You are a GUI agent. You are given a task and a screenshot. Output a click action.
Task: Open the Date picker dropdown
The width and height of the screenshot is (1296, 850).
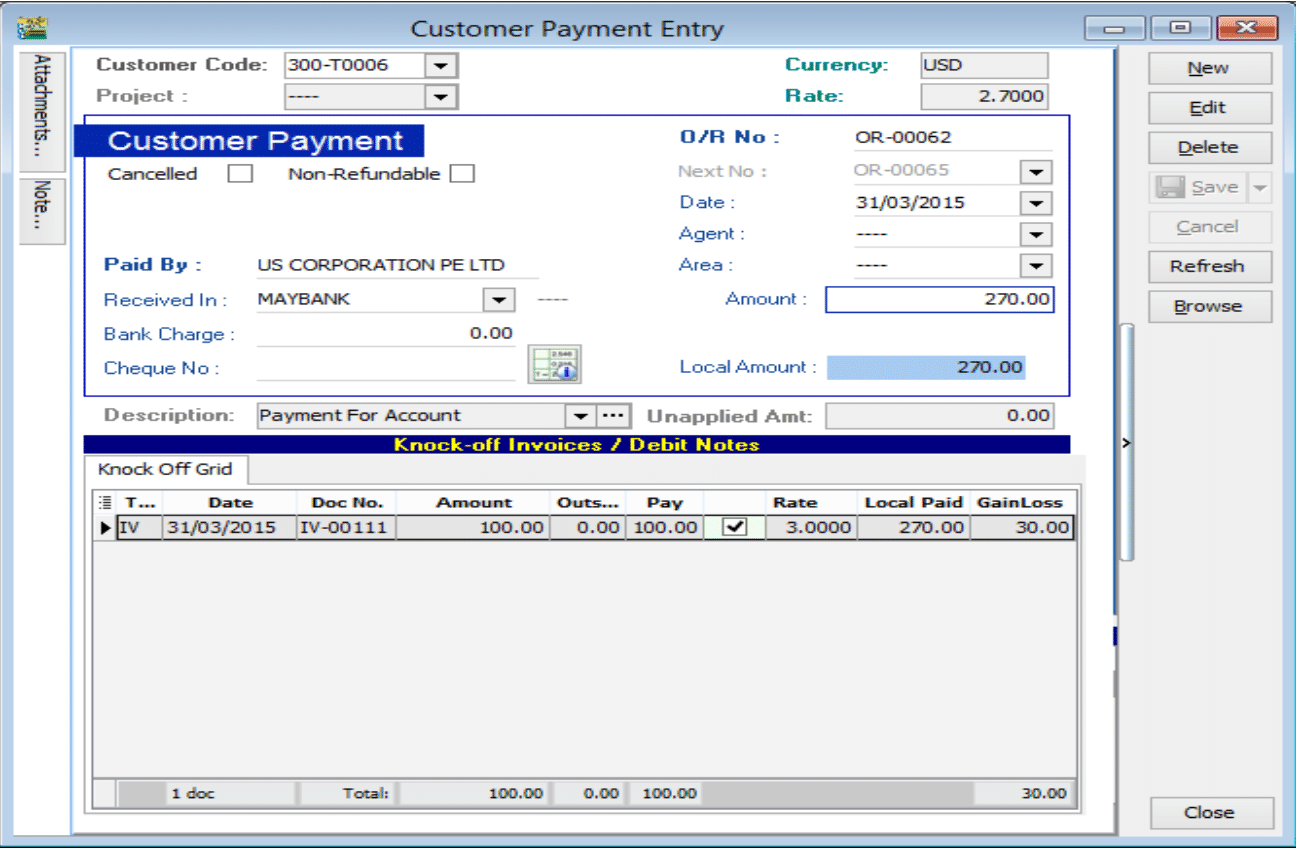1036,203
